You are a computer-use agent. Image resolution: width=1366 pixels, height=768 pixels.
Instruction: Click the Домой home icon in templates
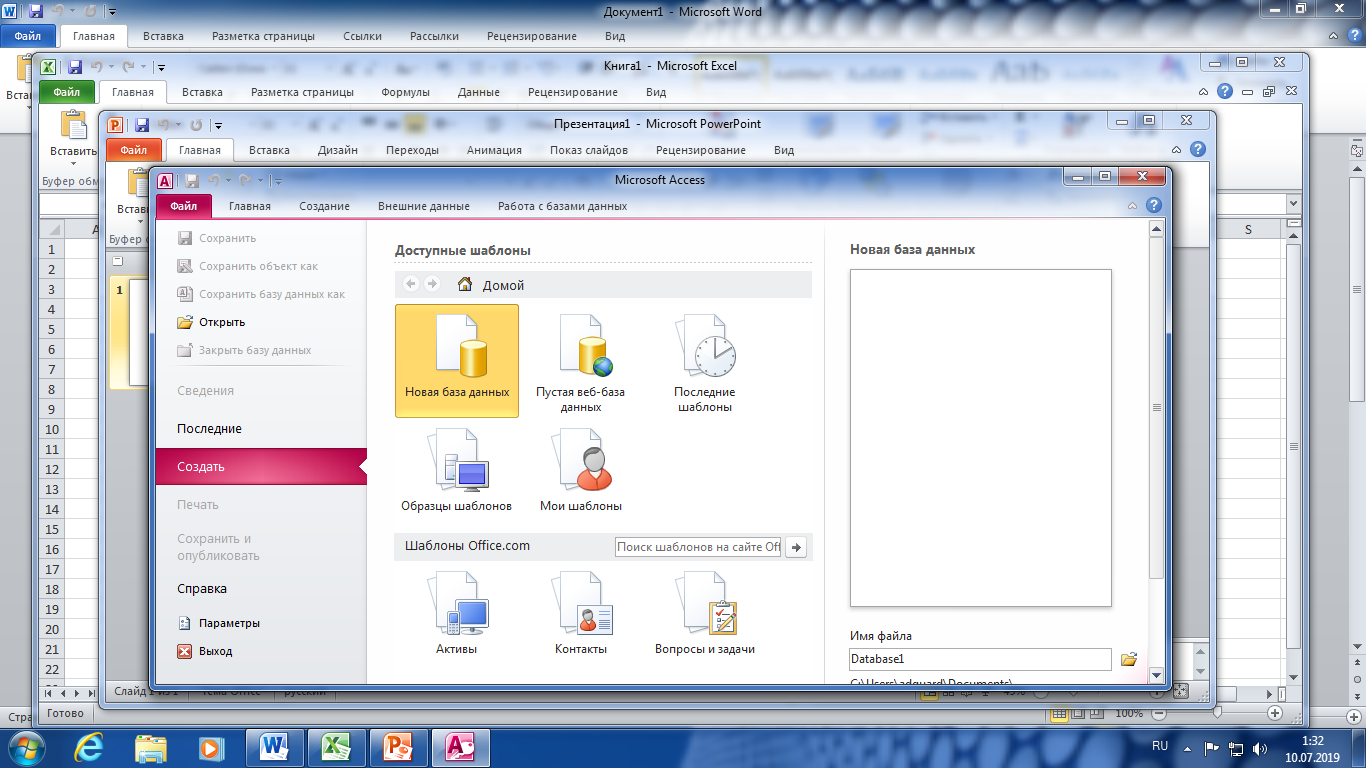pyautogui.click(x=465, y=284)
